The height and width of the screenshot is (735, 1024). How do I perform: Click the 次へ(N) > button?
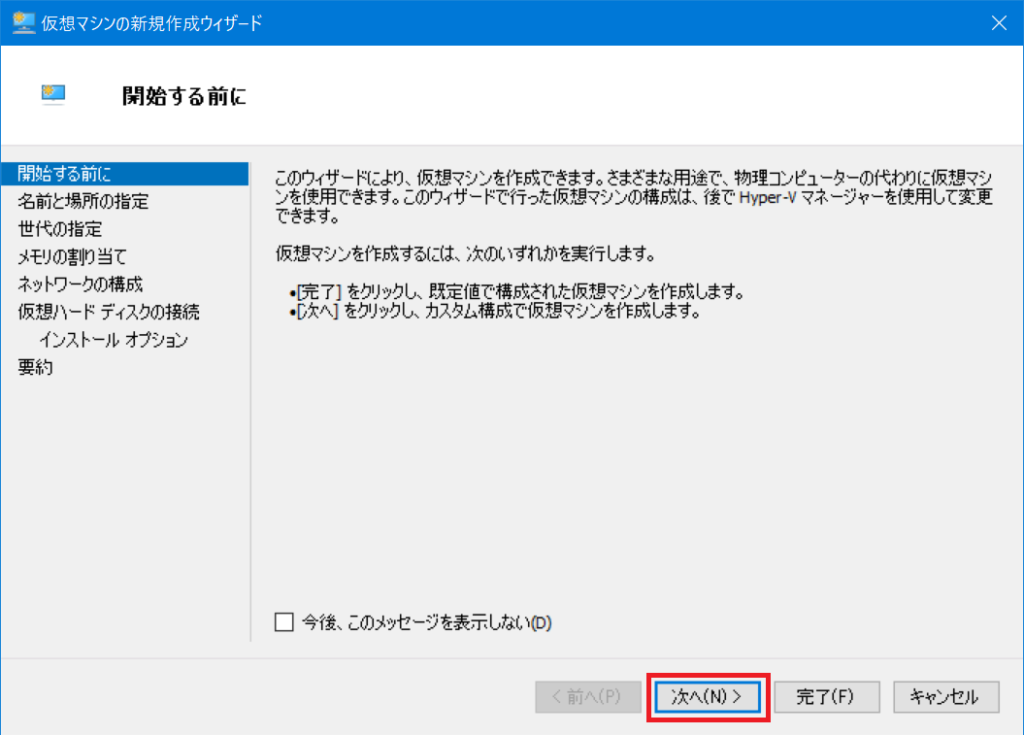point(707,696)
